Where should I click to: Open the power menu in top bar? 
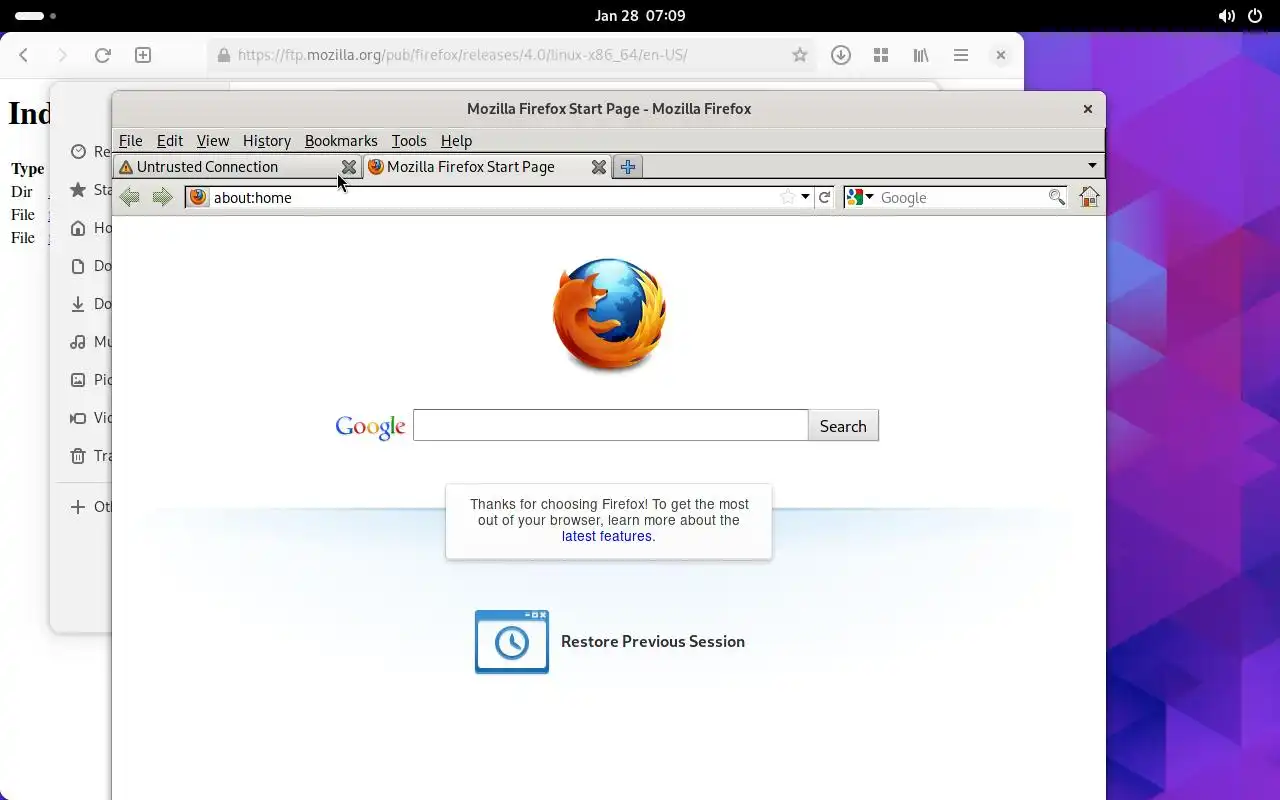coord(1256,16)
